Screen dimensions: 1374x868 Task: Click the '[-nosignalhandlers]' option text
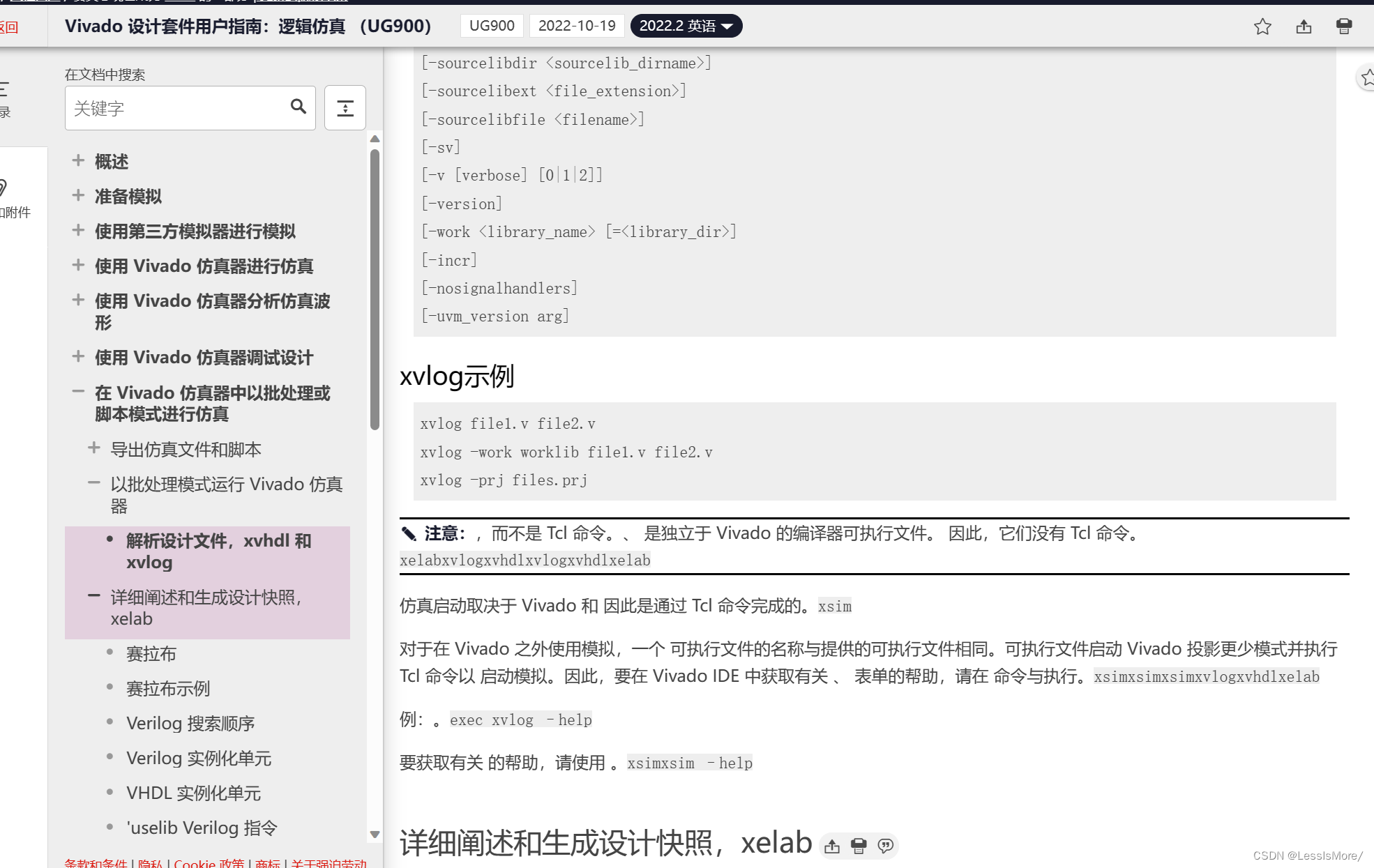(499, 289)
